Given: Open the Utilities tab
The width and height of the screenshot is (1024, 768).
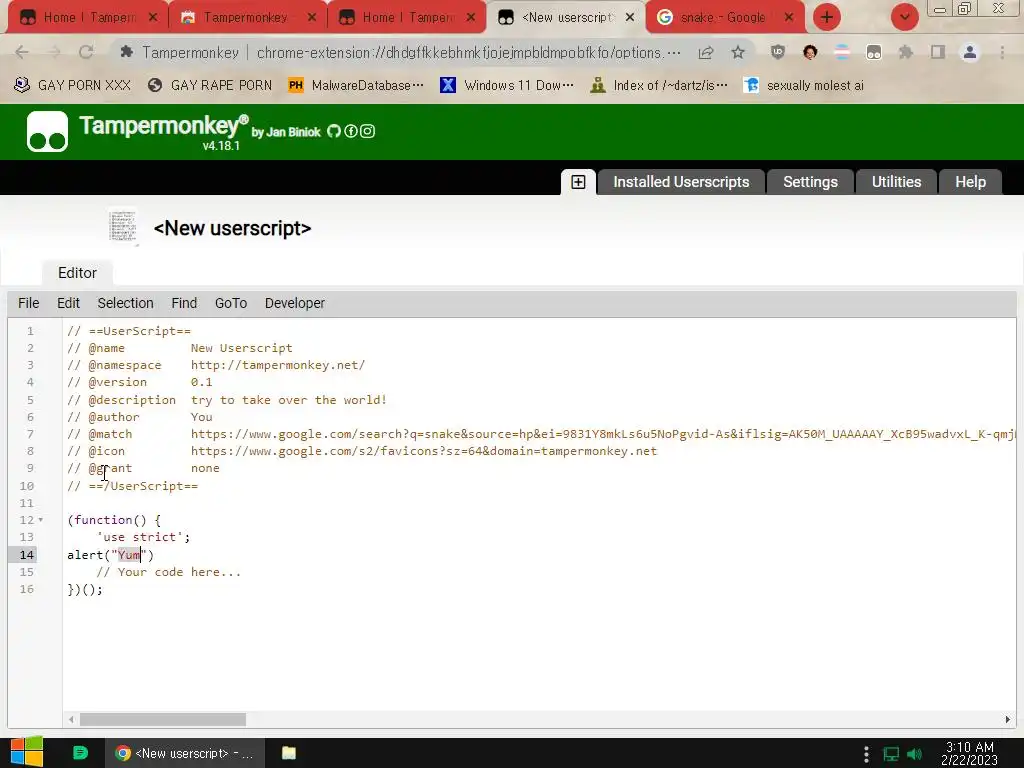Looking at the screenshot, I should pyautogui.click(x=896, y=182).
